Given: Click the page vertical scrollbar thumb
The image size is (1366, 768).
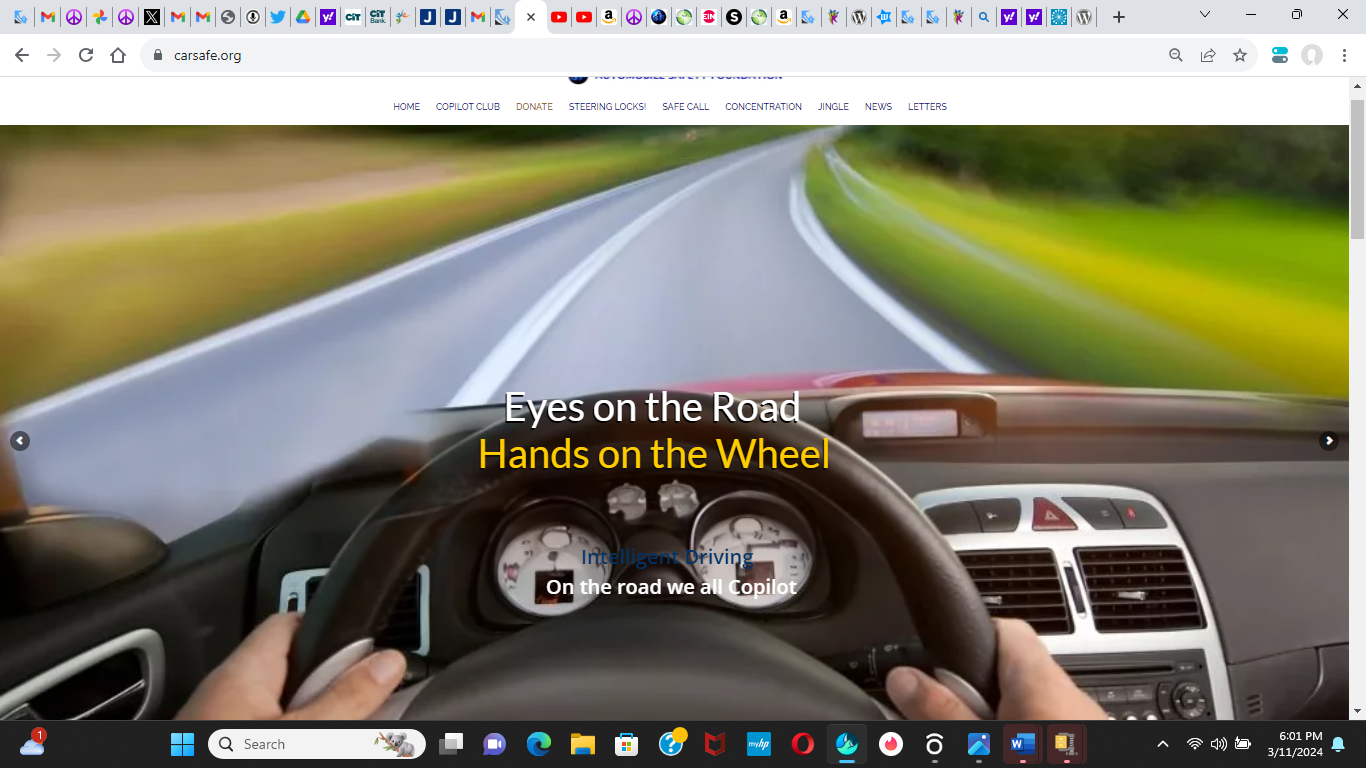Looking at the screenshot, I should (x=1357, y=168).
